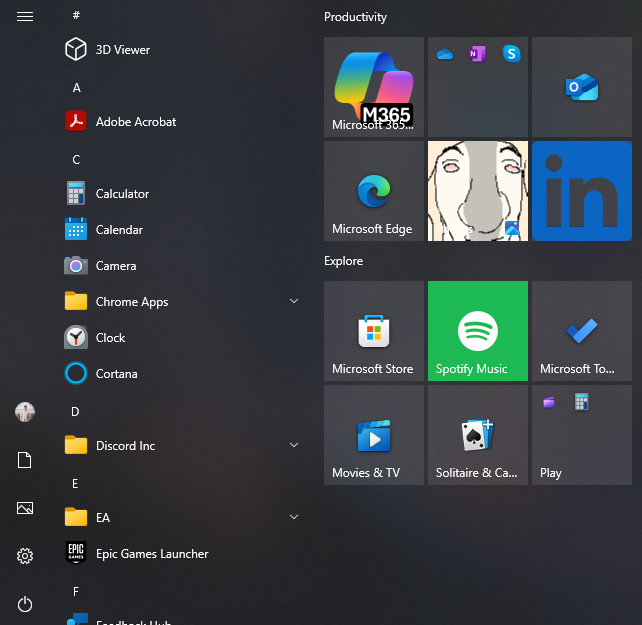Launch the Camera app
642x625 pixels.
click(x=182, y=266)
